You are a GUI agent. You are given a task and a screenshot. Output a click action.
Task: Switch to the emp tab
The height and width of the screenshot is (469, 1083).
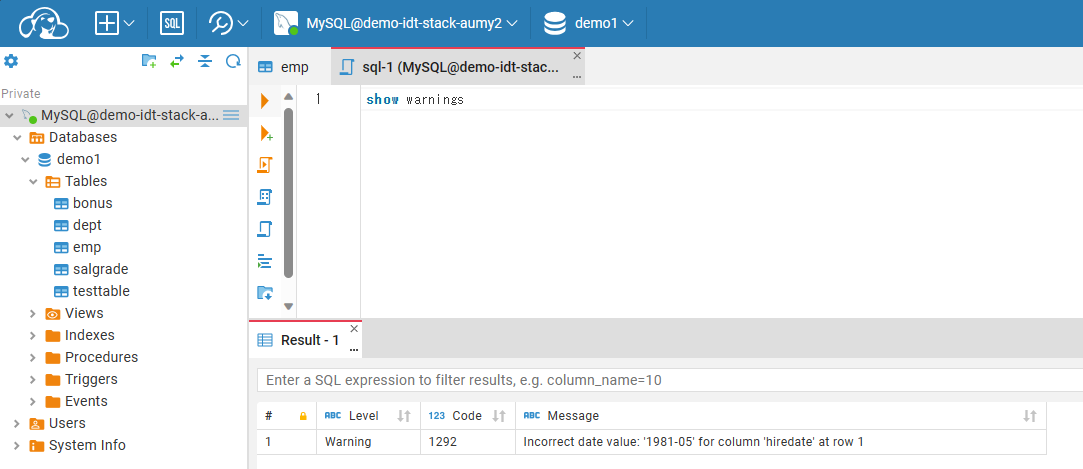click(x=284, y=67)
